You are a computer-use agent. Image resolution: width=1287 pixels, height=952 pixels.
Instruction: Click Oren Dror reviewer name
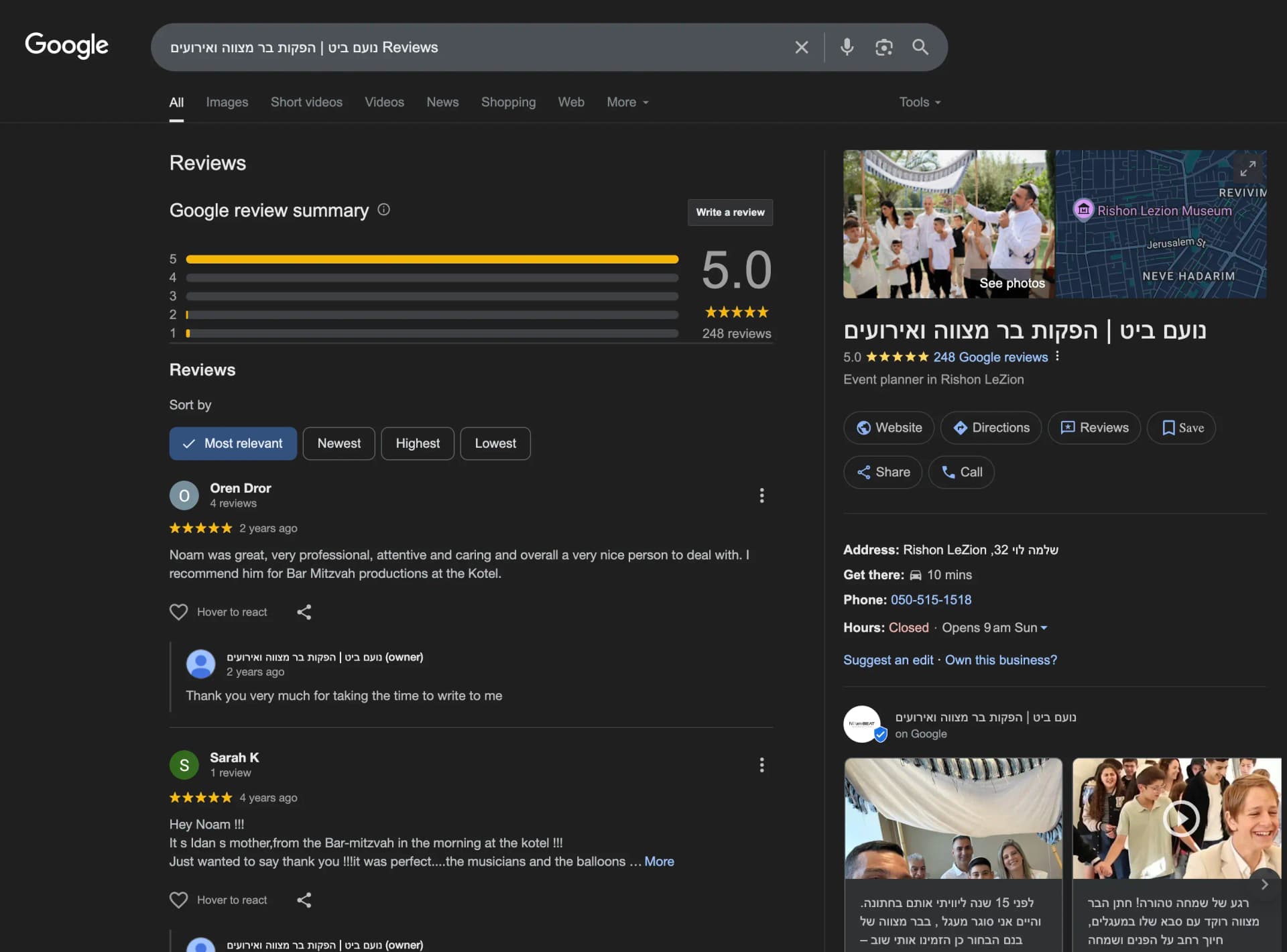(240, 488)
